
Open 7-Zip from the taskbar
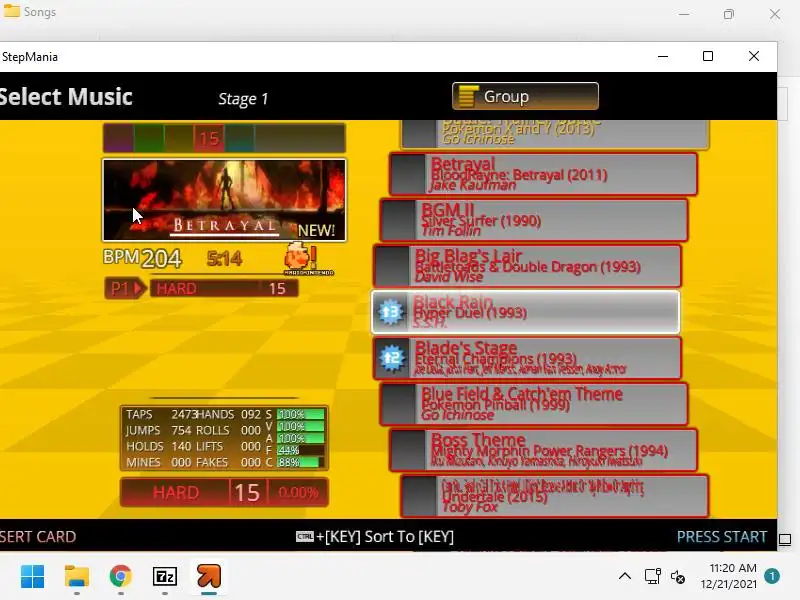point(165,577)
